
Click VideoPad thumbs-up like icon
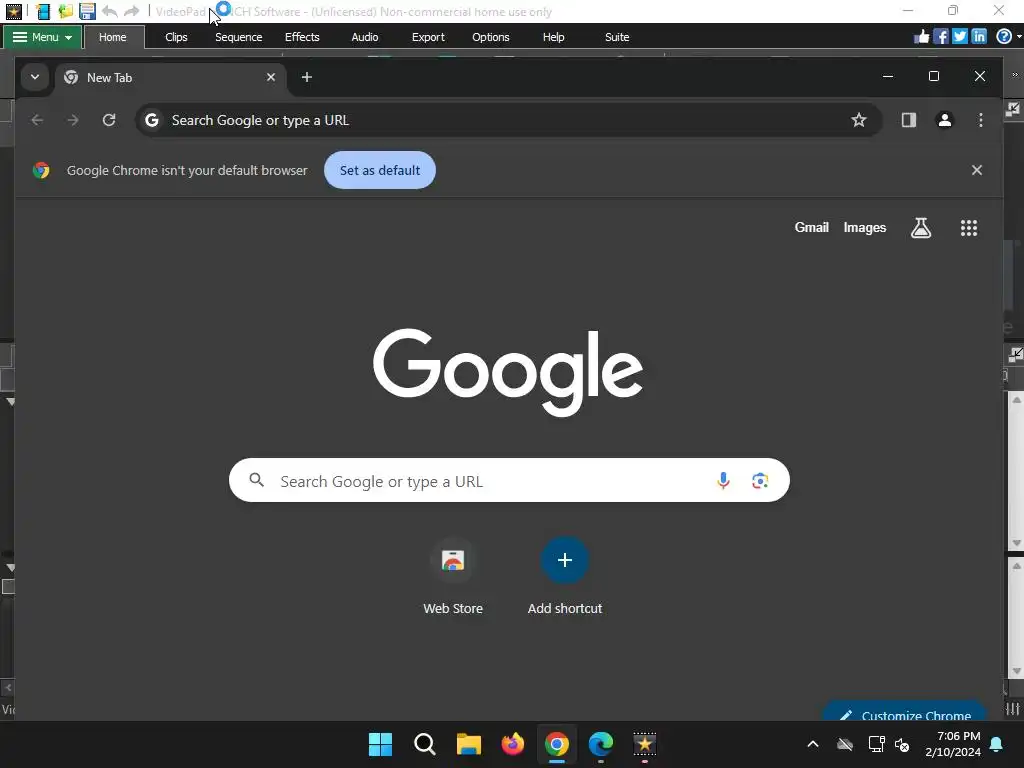coord(921,37)
